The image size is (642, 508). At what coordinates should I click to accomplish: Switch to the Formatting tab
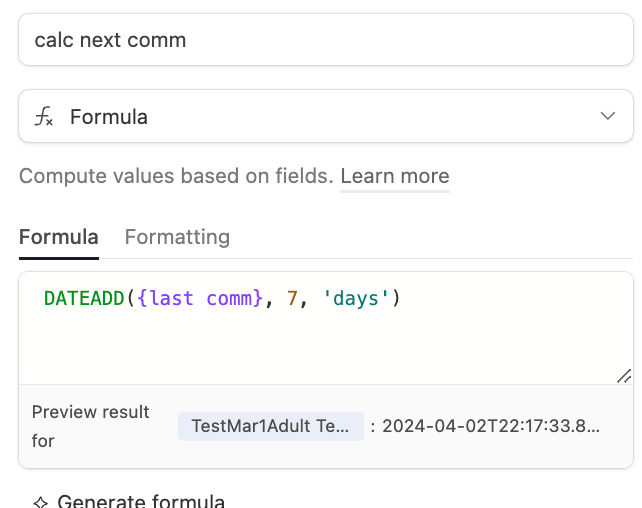point(177,237)
